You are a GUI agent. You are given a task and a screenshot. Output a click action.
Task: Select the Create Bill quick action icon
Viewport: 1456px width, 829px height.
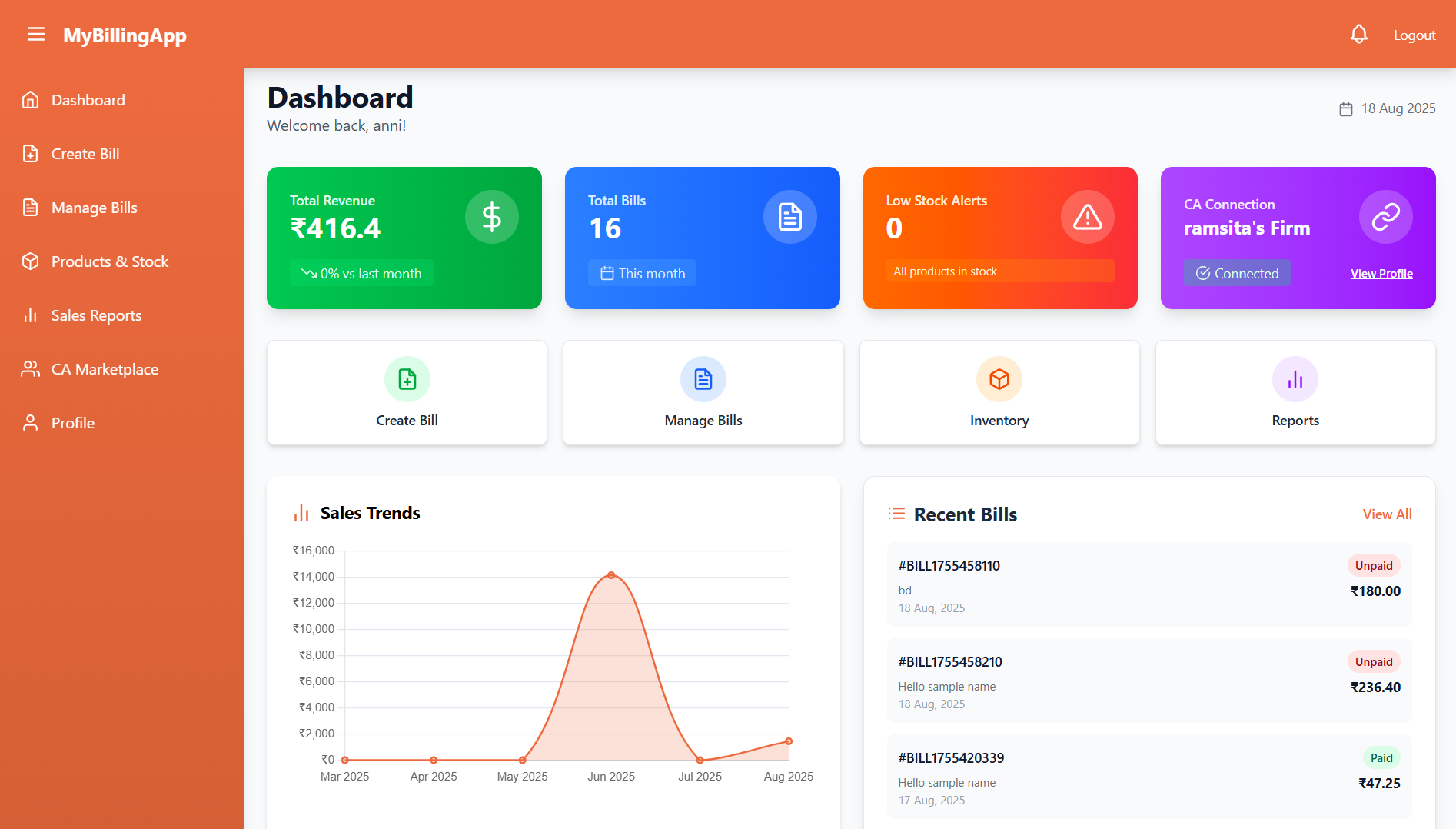click(x=407, y=378)
